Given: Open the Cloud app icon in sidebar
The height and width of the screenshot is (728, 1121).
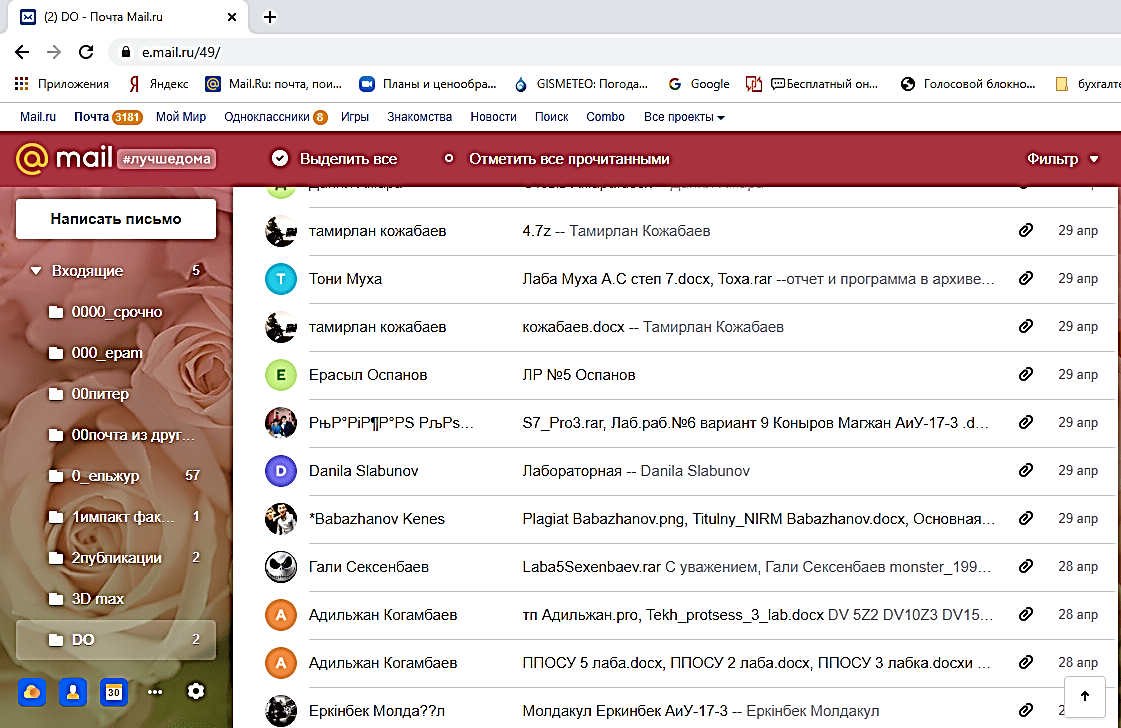Looking at the screenshot, I should [32, 692].
